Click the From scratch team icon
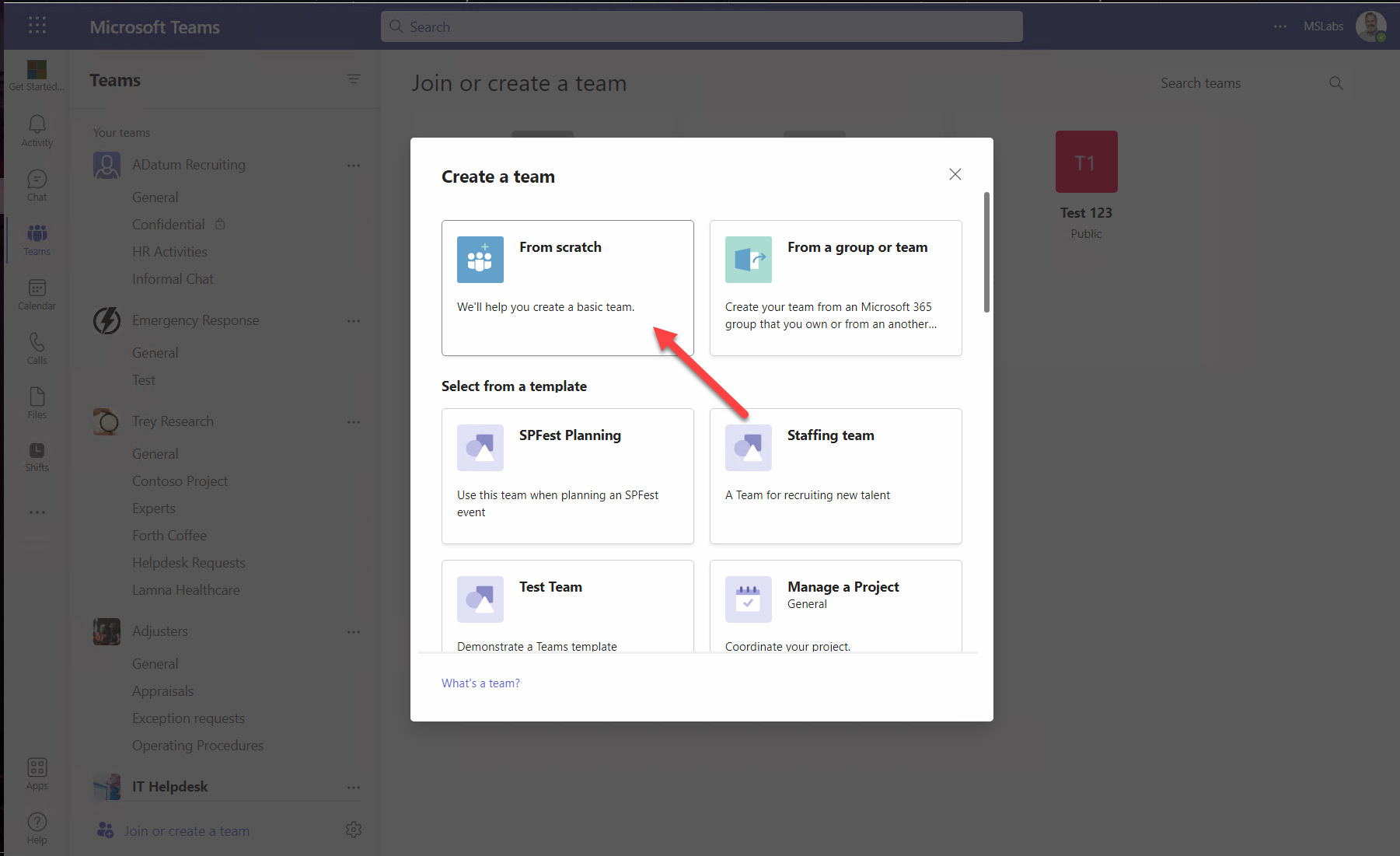Screen dimensions: 1400x856 click(480, 260)
